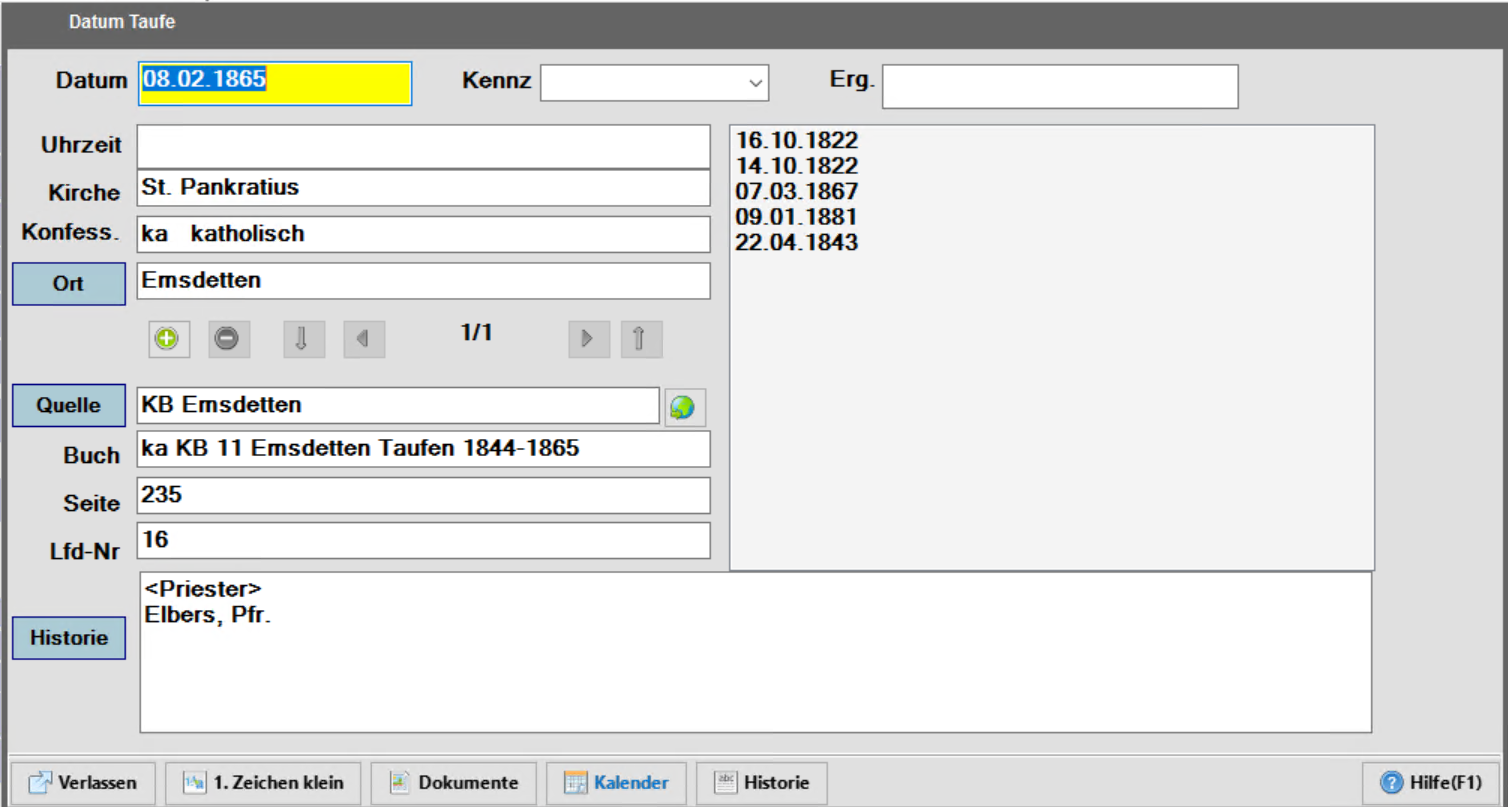
Task: Click the 1. Zeichen klein button
Action: tap(264, 783)
